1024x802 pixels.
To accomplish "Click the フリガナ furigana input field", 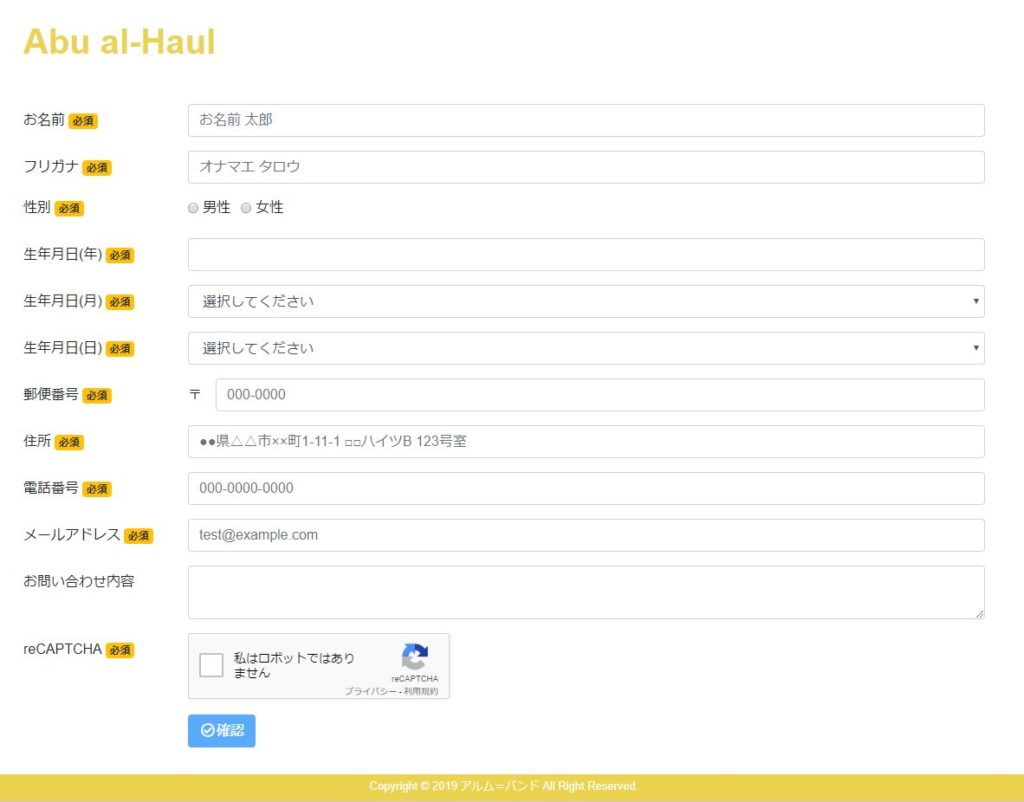I will tap(586, 167).
